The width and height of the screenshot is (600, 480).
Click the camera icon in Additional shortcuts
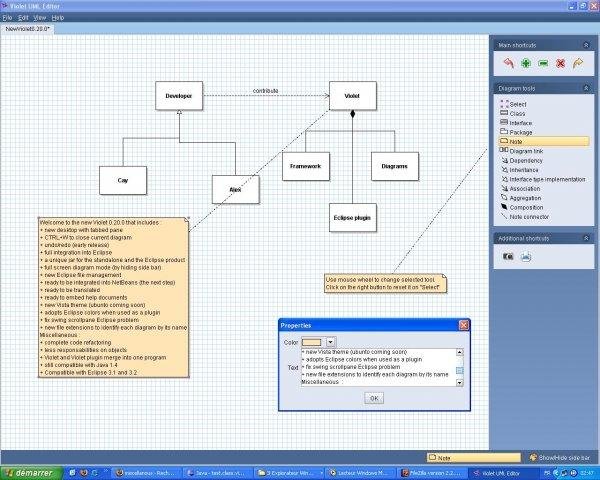tap(508, 256)
